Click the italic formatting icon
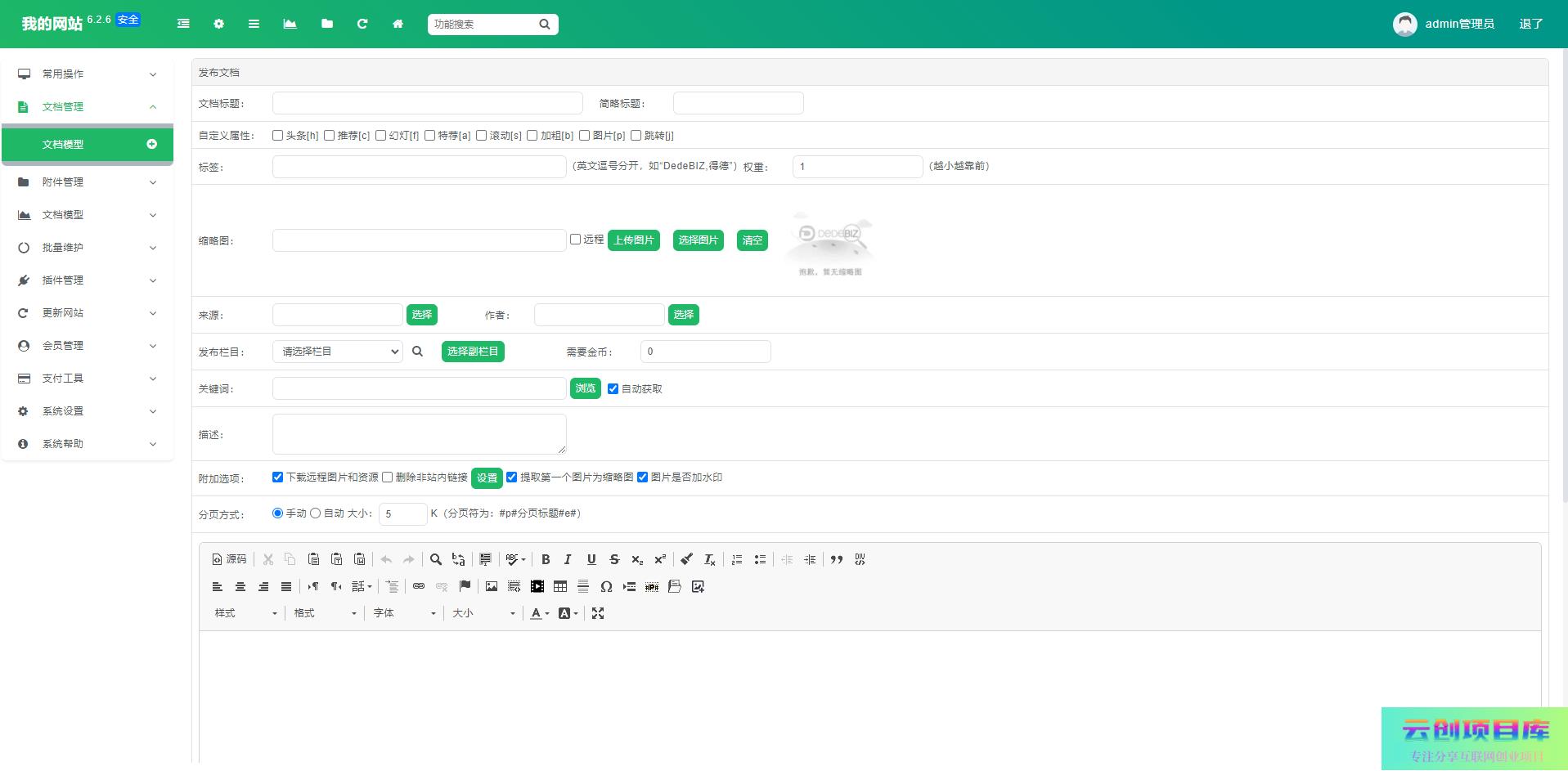This screenshot has height=771, width=1568. [568, 560]
